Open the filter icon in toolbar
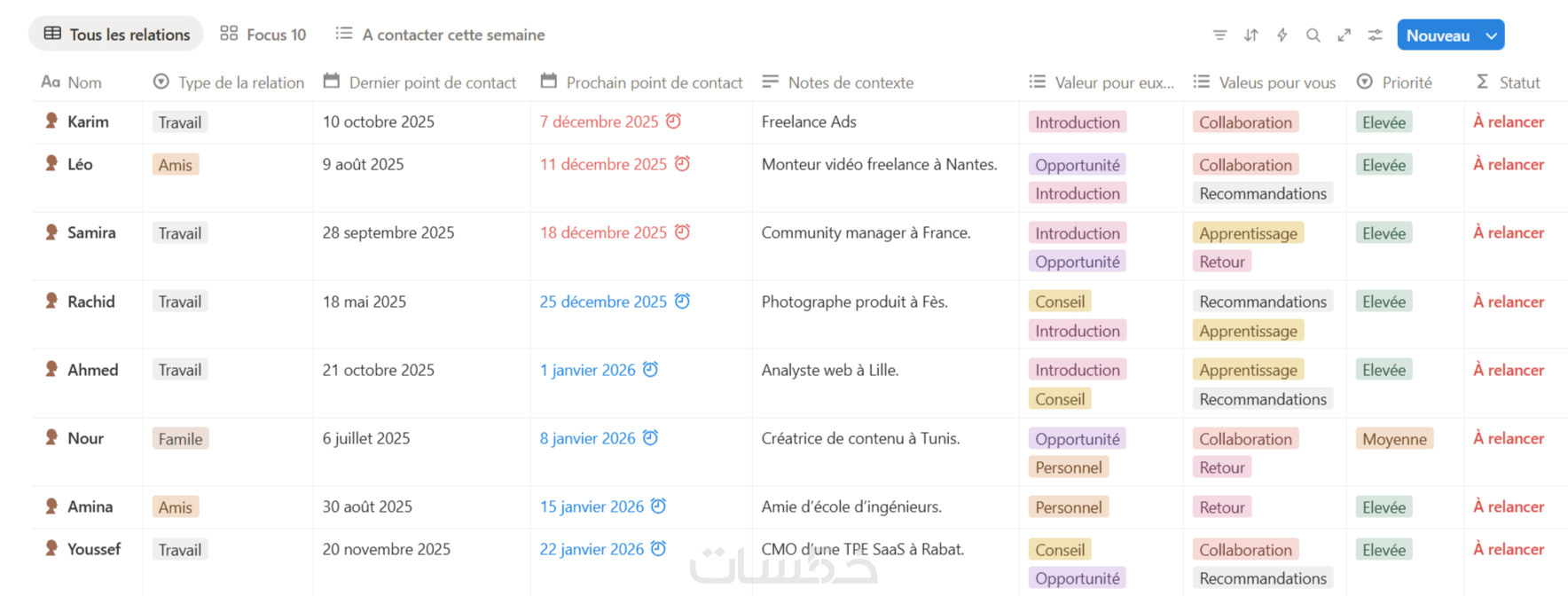The image size is (1568, 596). point(1219,35)
